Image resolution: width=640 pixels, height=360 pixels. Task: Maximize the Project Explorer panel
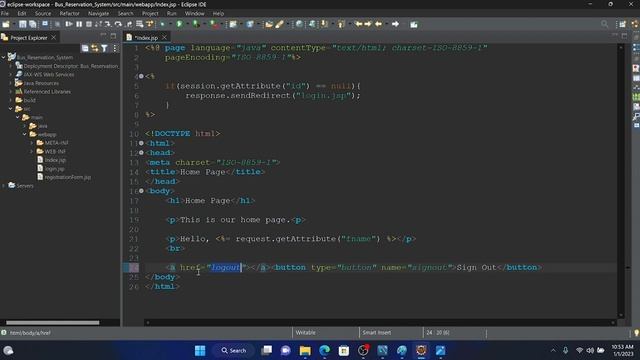pos(113,36)
